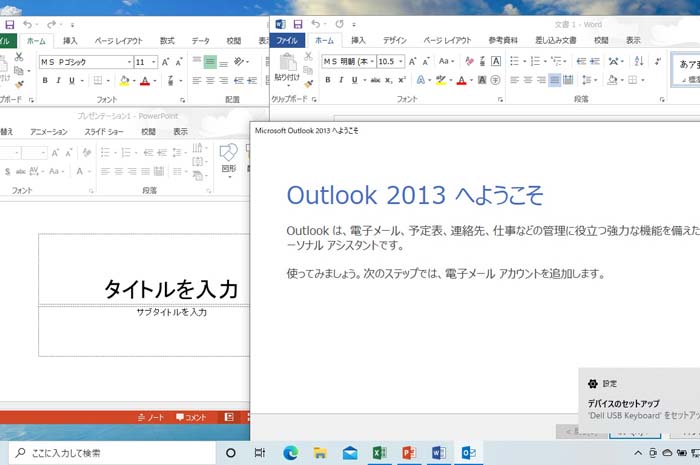Image resolution: width=700 pixels, height=465 pixels.
Task: Click text shadow S icon in PowerPoint
Action: pos(8,171)
